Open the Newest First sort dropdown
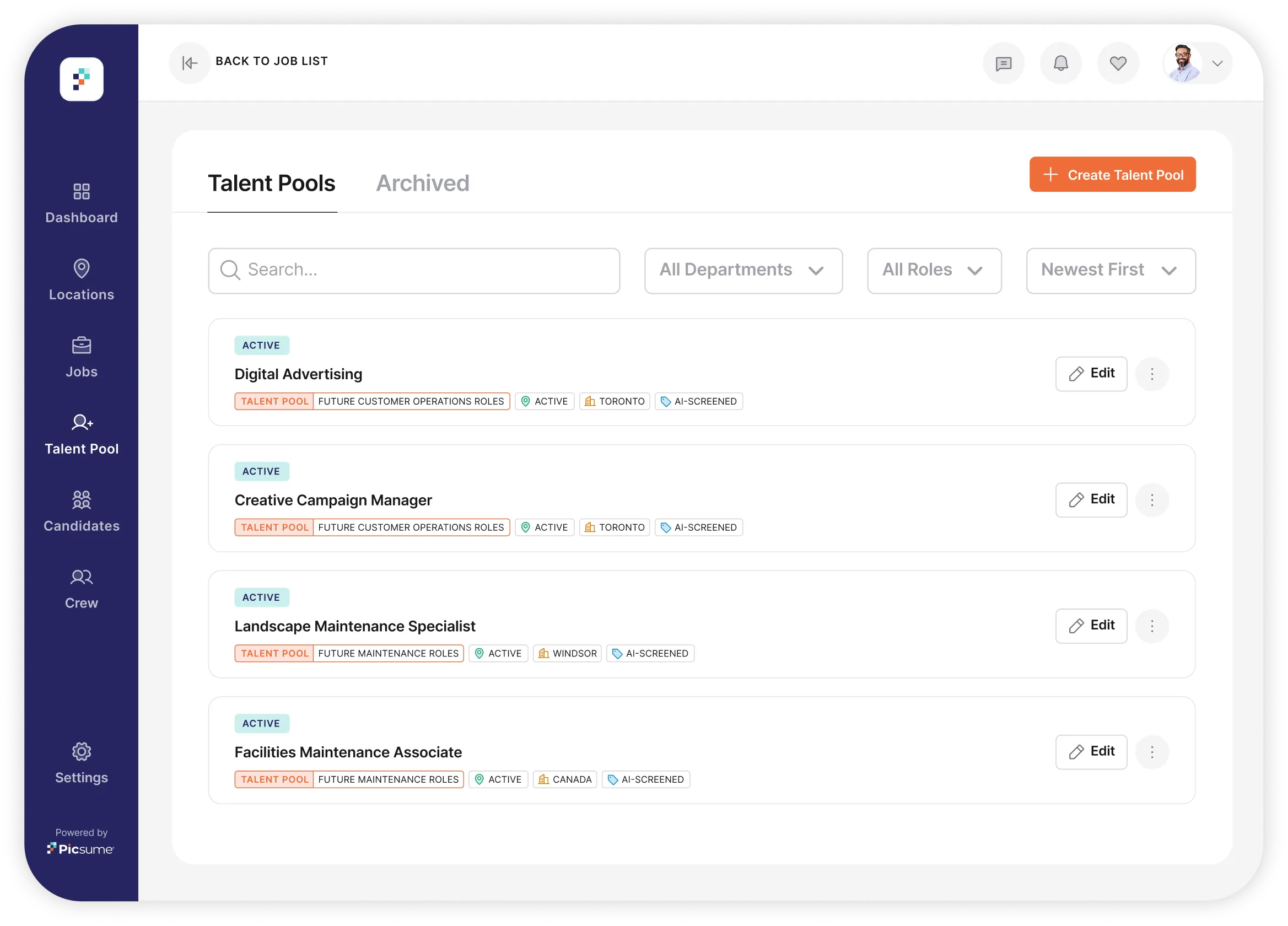1288x926 pixels. [x=1110, y=271]
